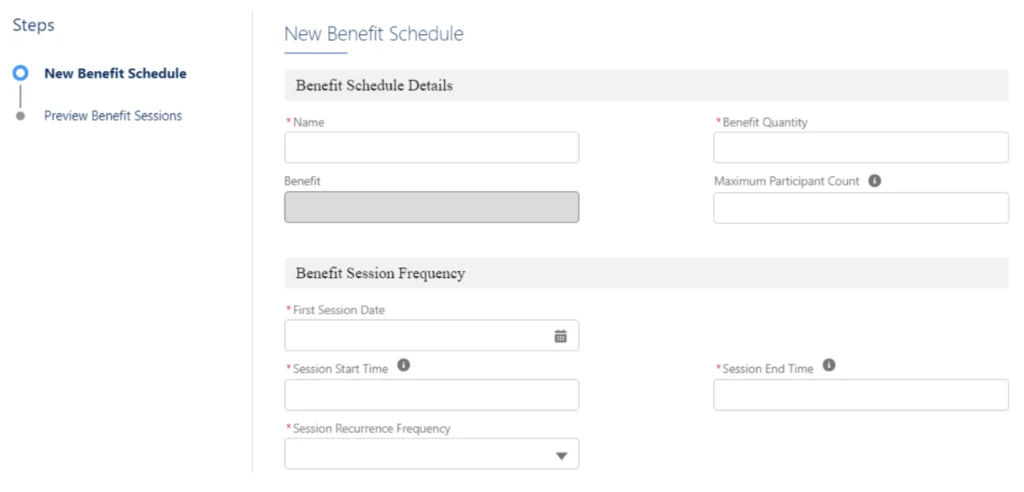
Task: Click the Steps sidebar heading
Action: click(x=33, y=25)
